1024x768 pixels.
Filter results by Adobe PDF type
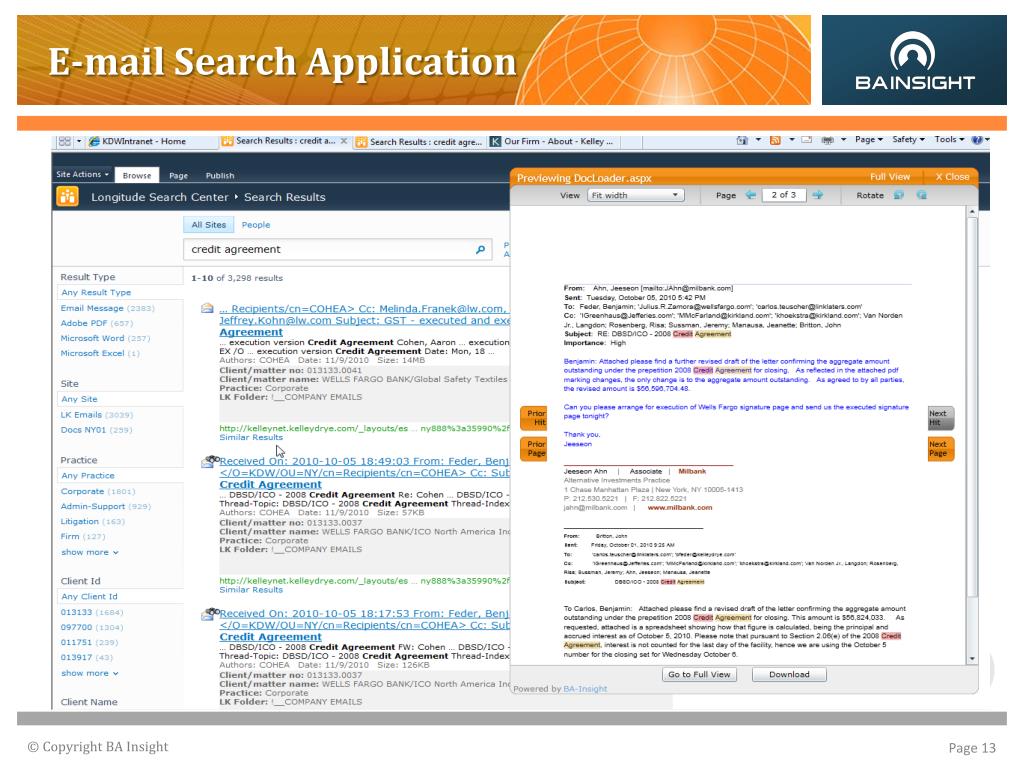coord(97,323)
